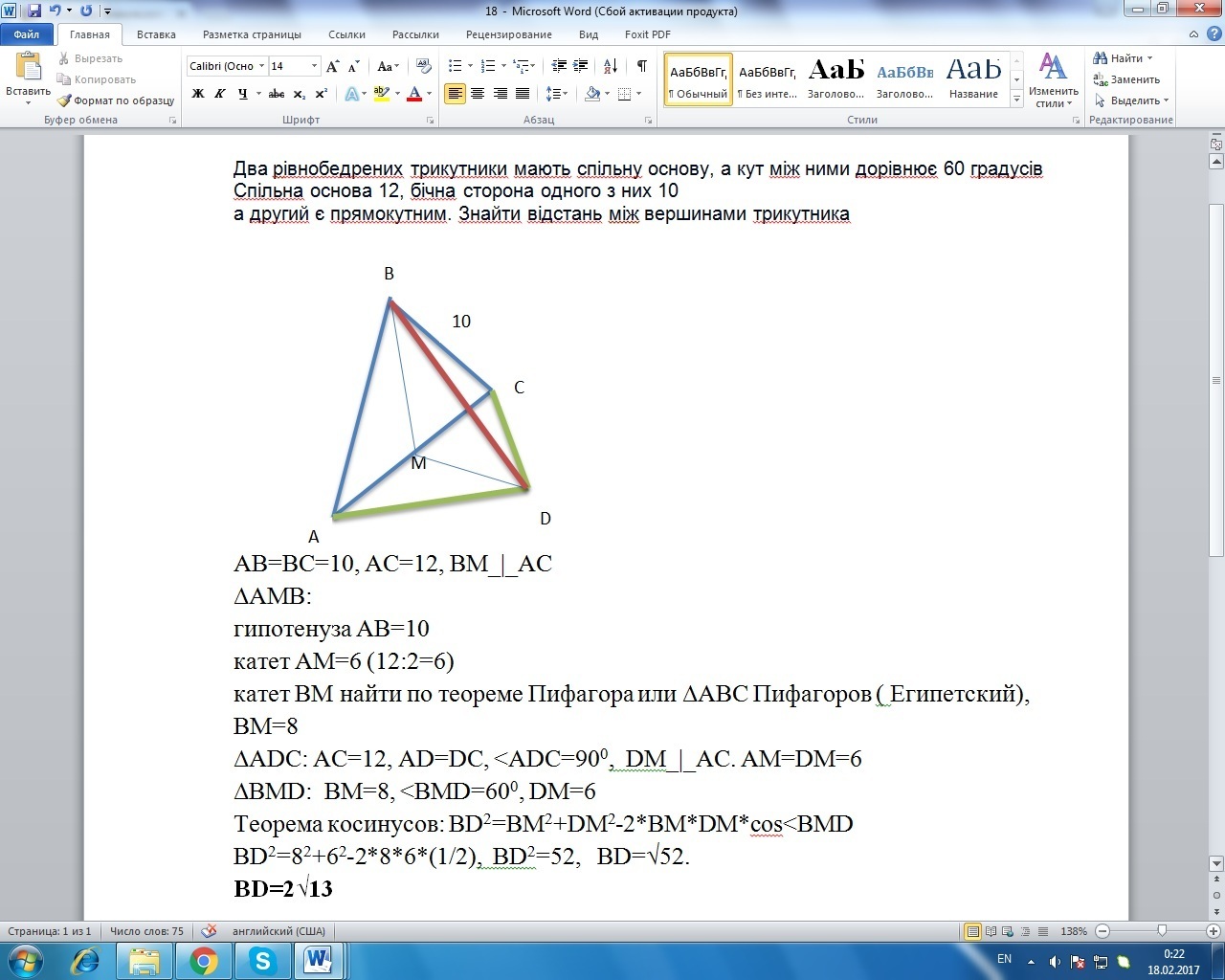This screenshot has width=1225, height=980.
Task: Open Google Chrome from the taskbar
Action: pos(203,960)
